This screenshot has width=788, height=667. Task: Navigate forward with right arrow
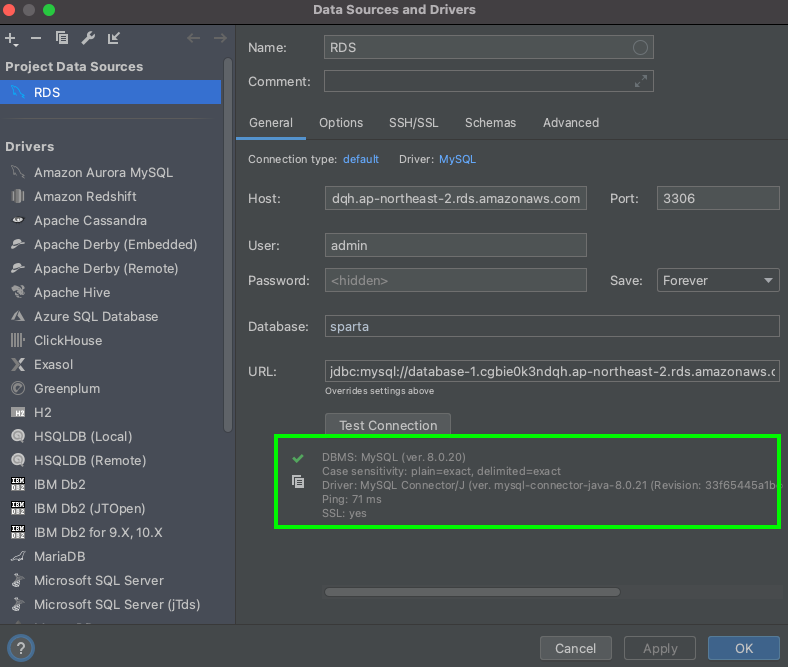coord(220,38)
